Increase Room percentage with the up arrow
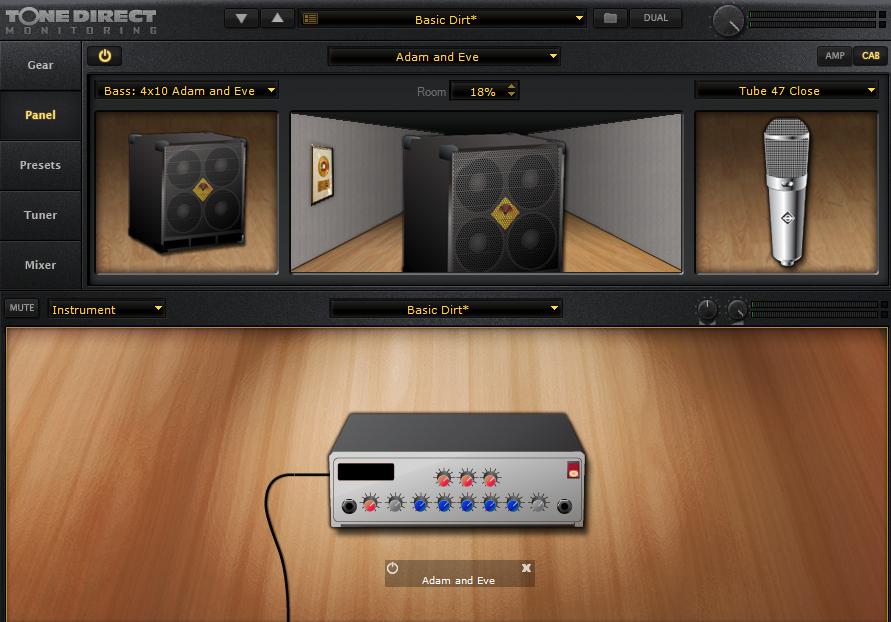 click(x=511, y=86)
